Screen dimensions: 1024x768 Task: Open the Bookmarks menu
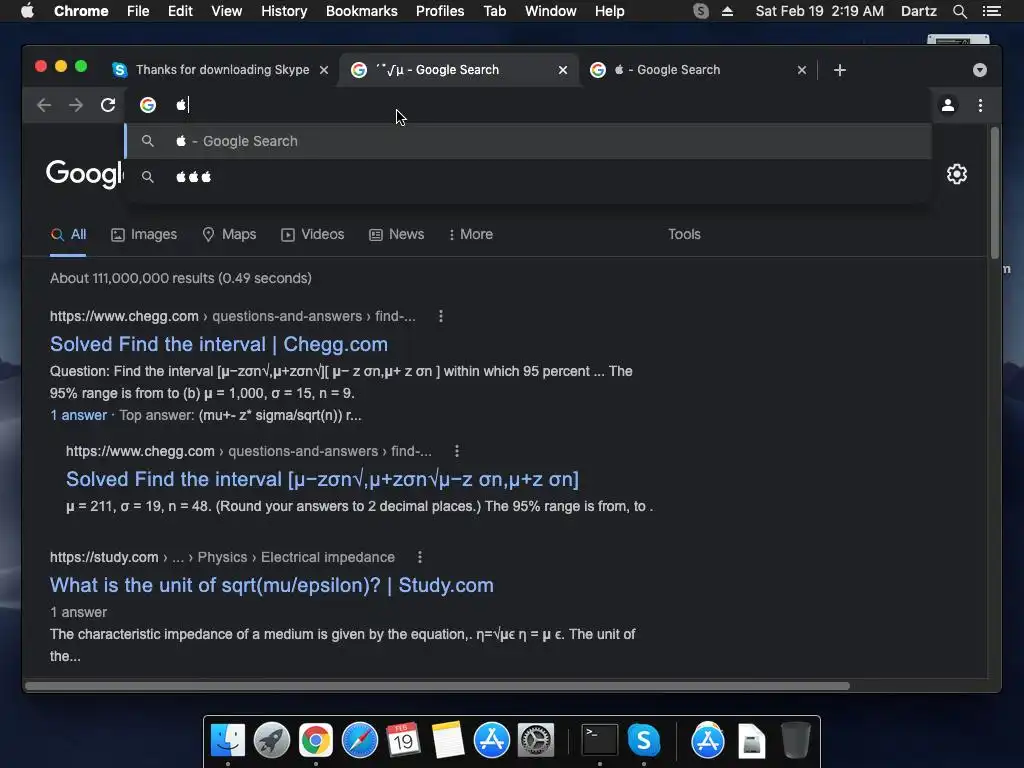tap(362, 11)
